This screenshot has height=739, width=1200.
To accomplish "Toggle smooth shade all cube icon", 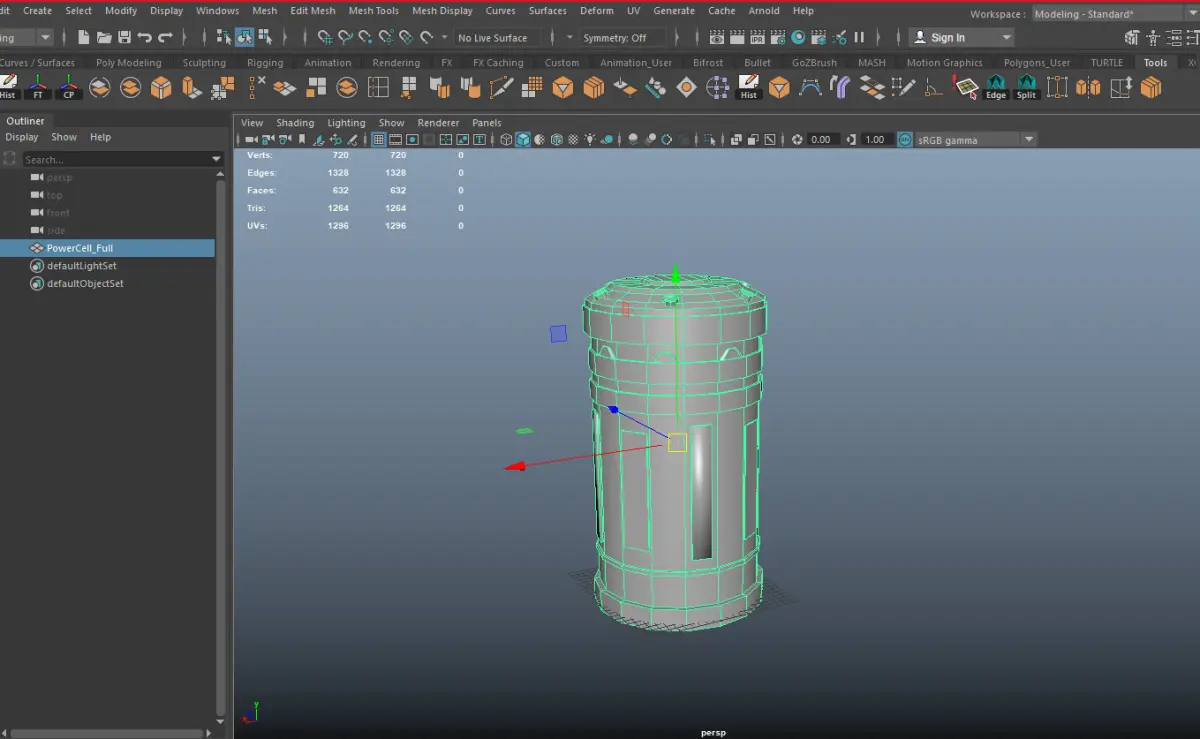I will 523,140.
